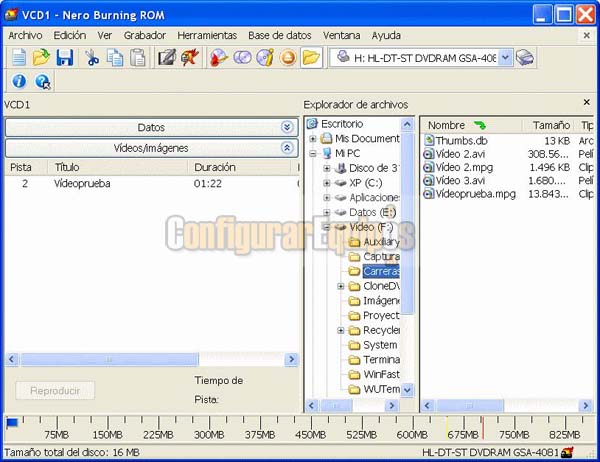Screen dimensions: 600x462
Task: Click the context help question icon
Action: coord(42,82)
